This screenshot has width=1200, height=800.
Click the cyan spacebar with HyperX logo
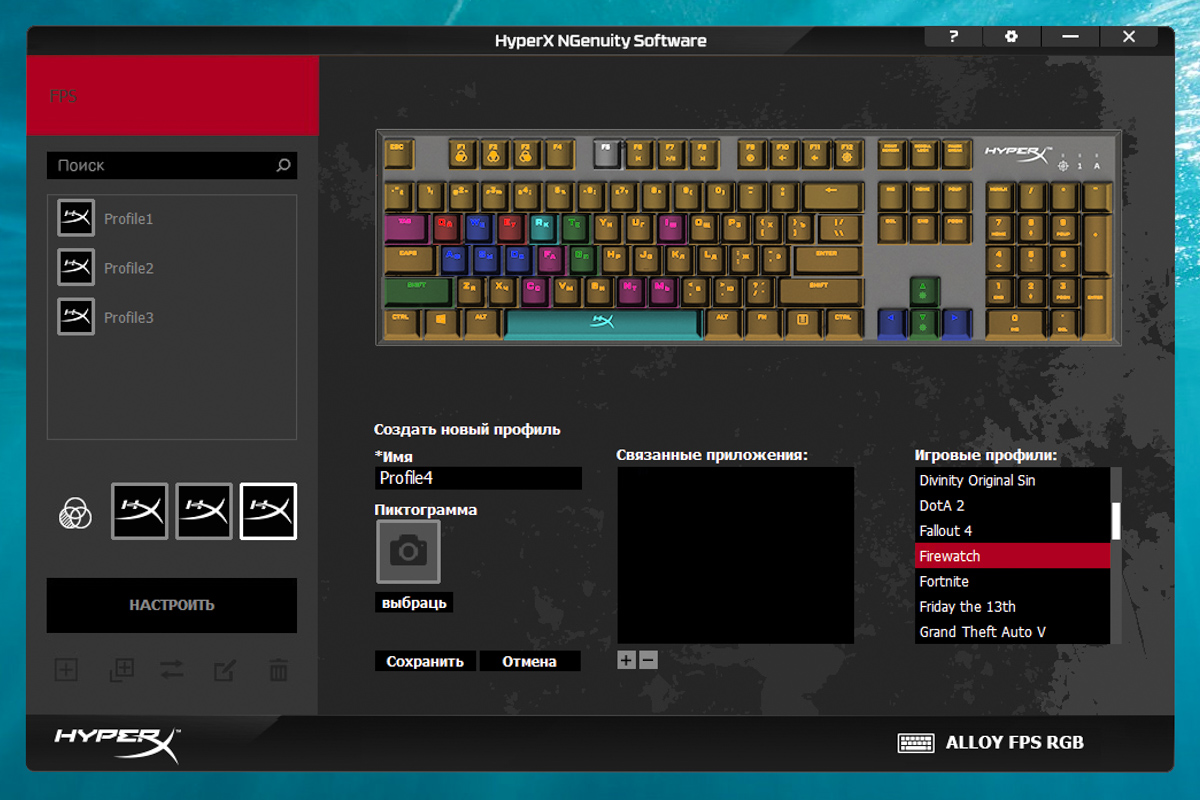click(x=601, y=323)
